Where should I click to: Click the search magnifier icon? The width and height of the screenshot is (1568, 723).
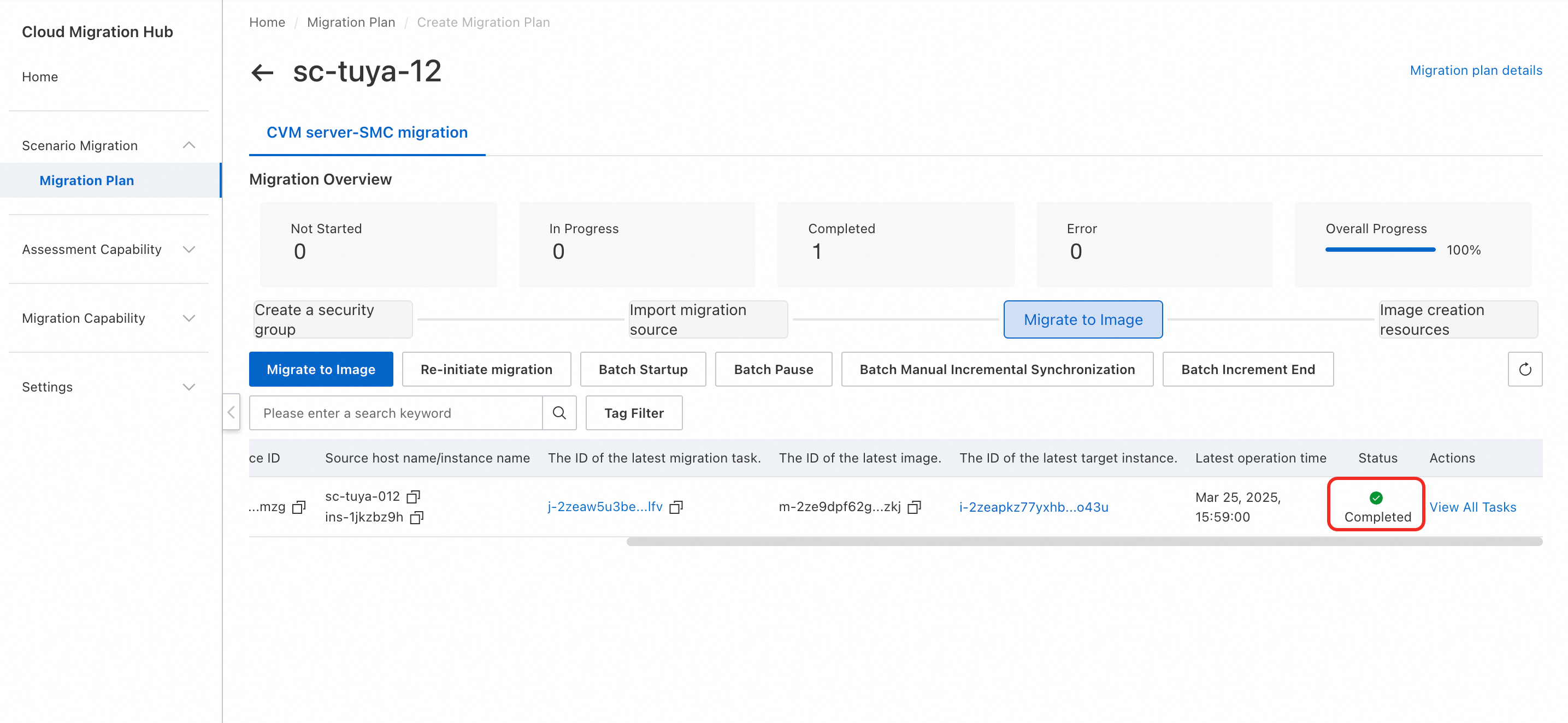559,413
